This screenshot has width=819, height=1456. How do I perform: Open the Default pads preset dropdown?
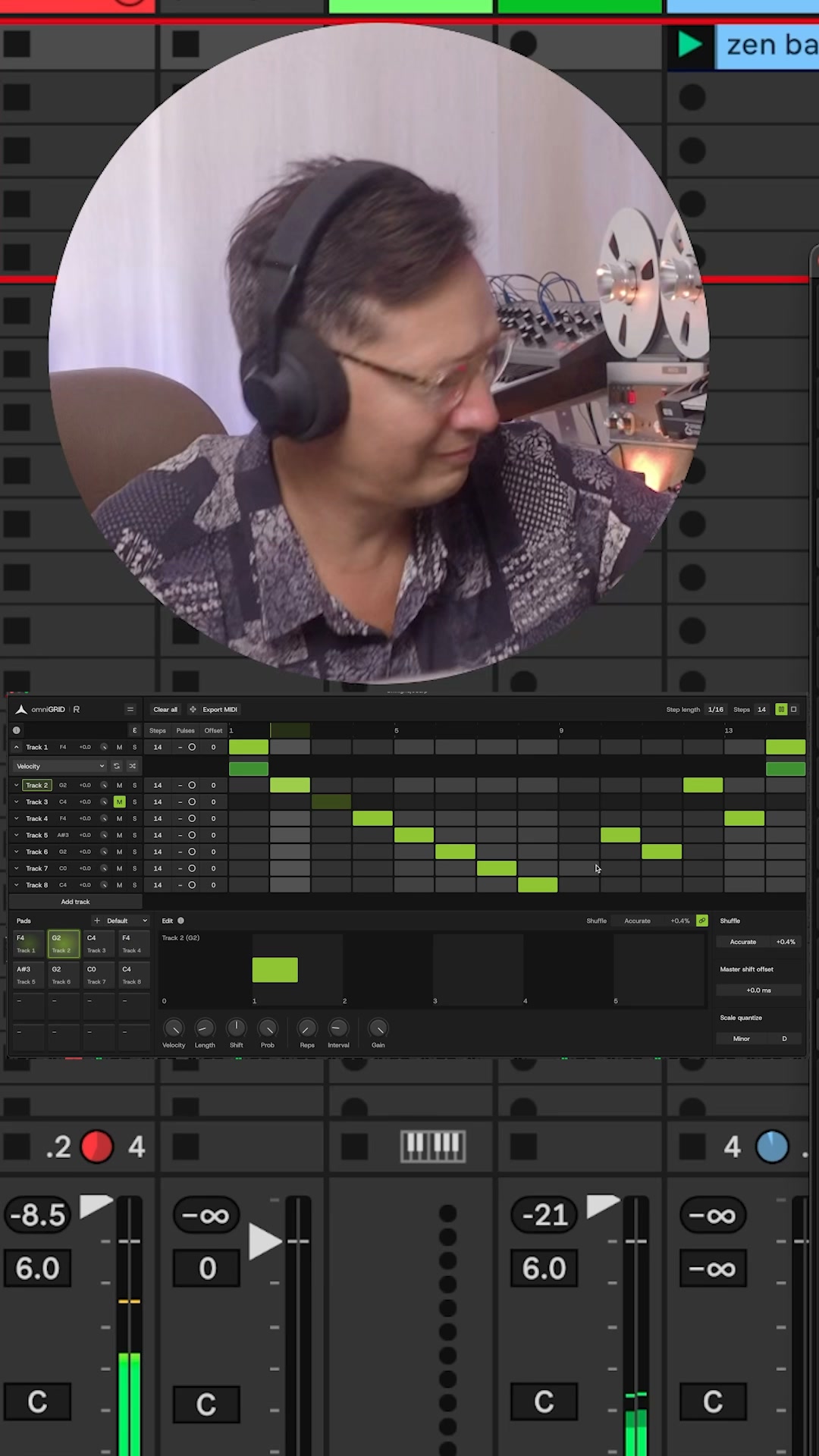(126, 921)
